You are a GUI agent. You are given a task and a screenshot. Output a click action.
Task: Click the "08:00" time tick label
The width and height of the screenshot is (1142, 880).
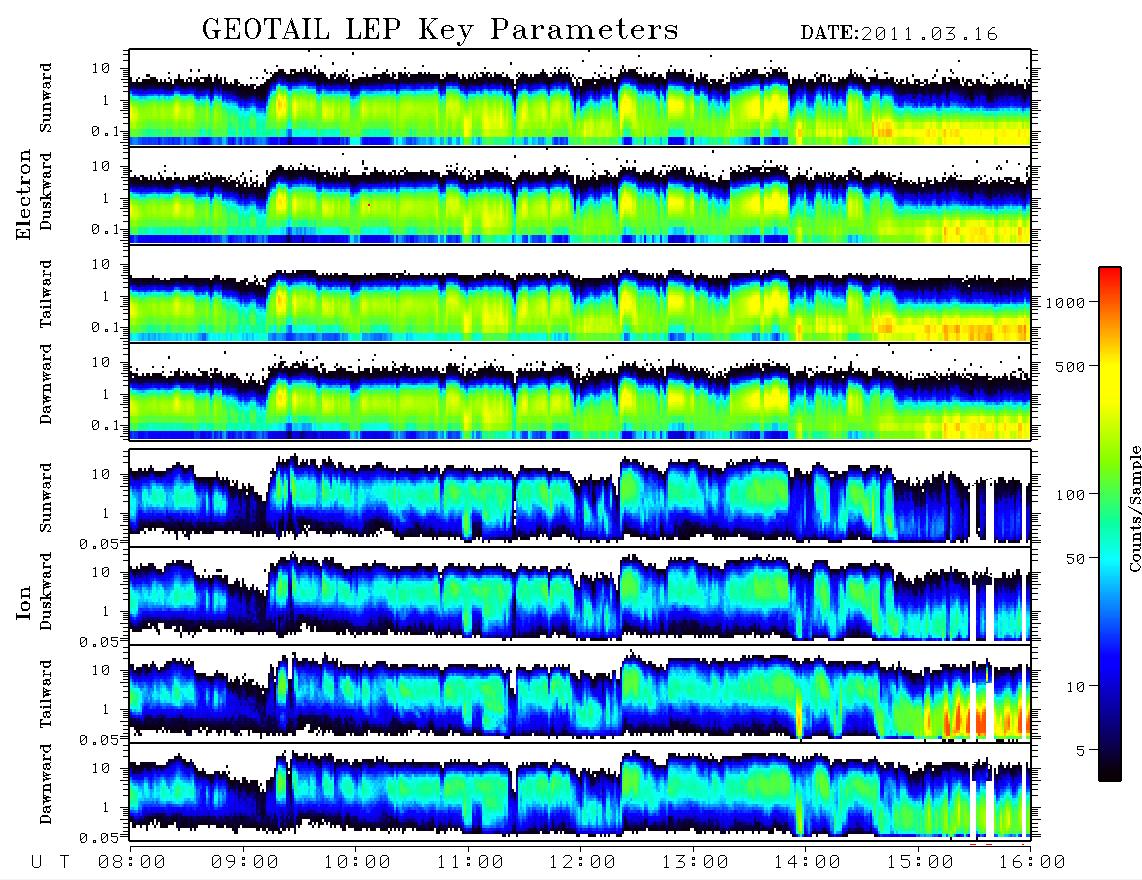click(x=132, y=862)
